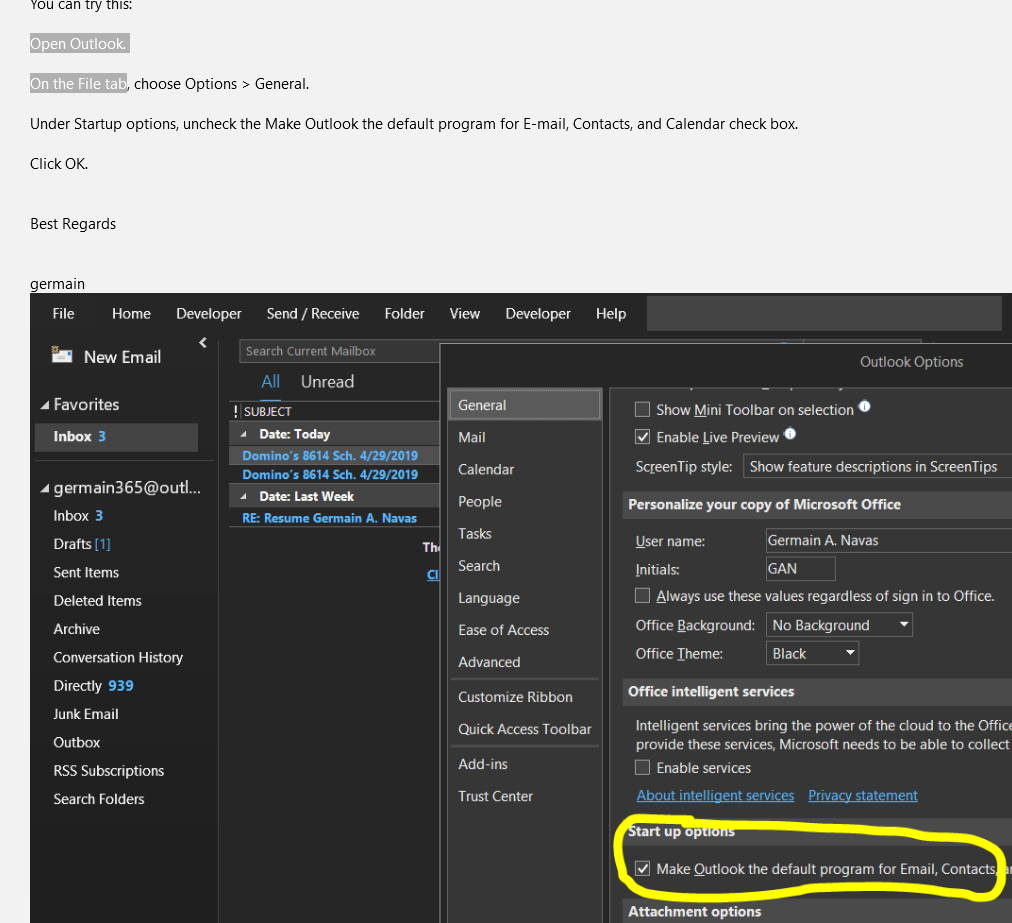Collapse the folder pane with the chevron arrow

pos(203,343)
